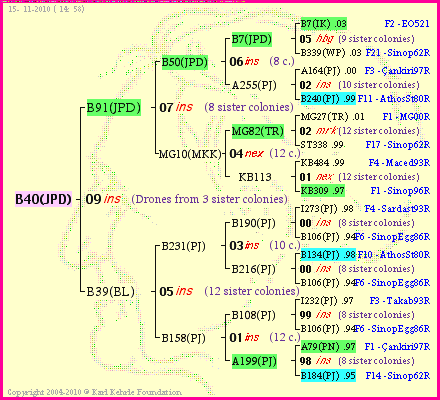This screenshot has width=440, height=400.
Task: Select the B339(WP) .03 entry
Action: [x=331, y=53]
